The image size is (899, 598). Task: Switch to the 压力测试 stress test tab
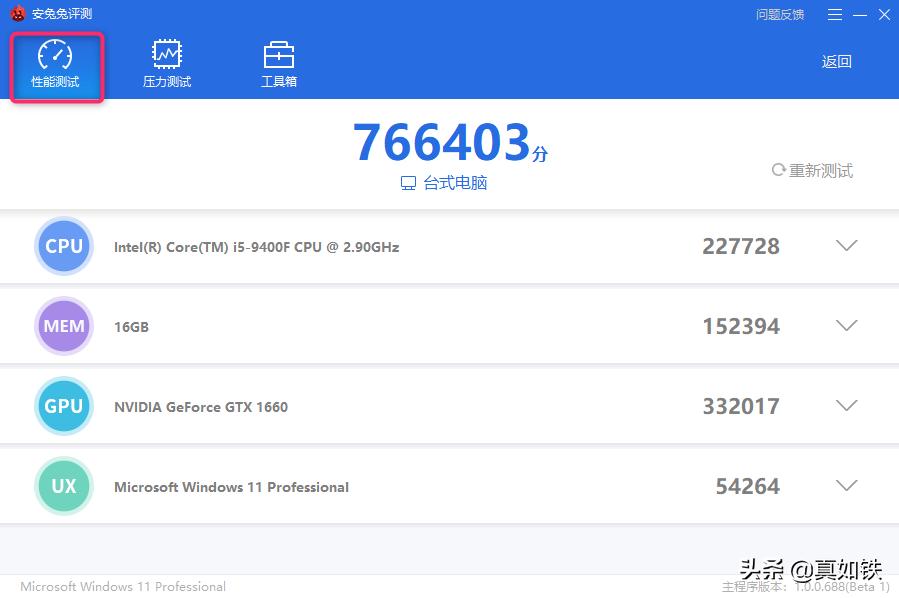(x=167, y=64)
